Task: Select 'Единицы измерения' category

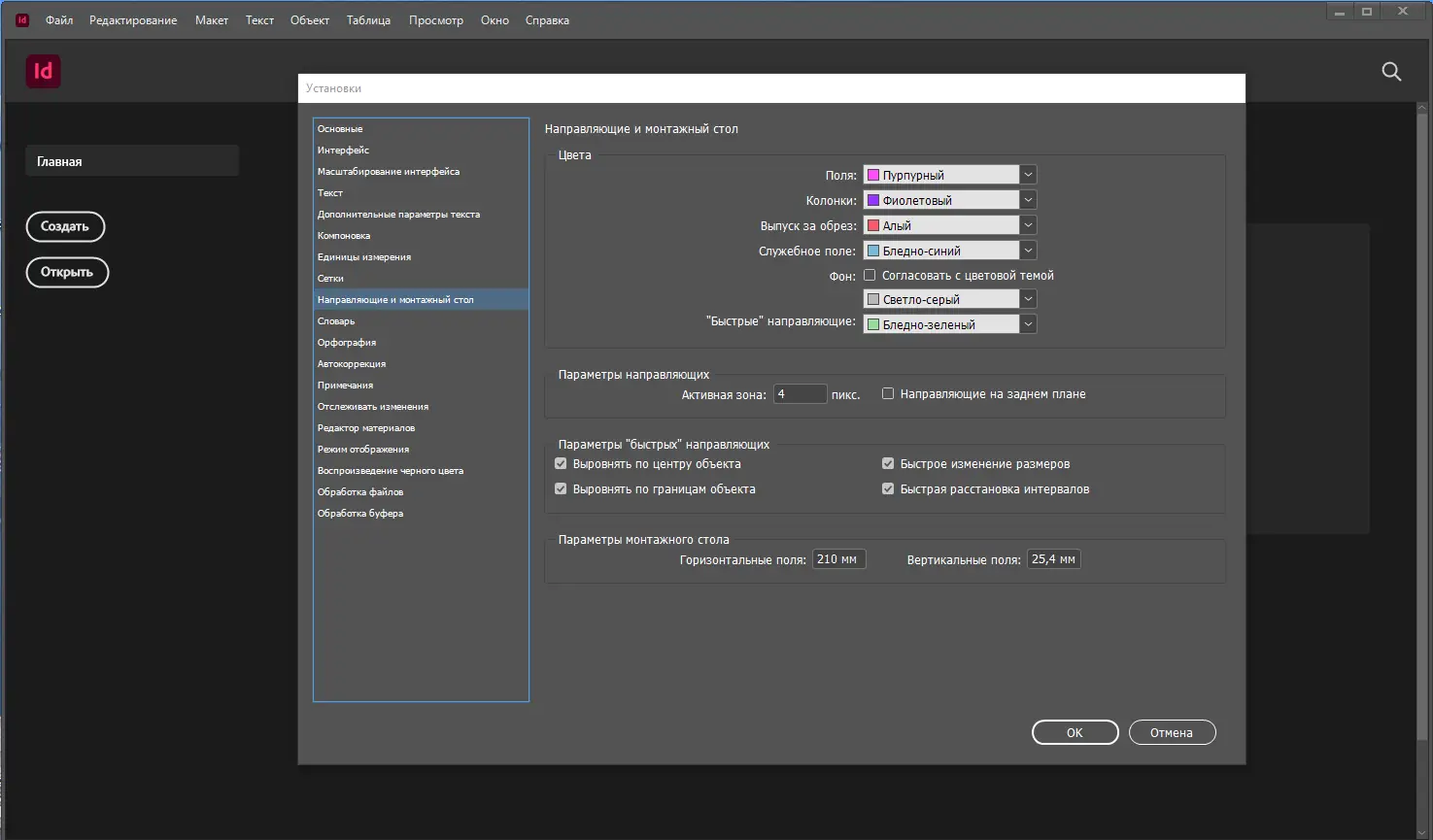Action: [x=422, y=257]
